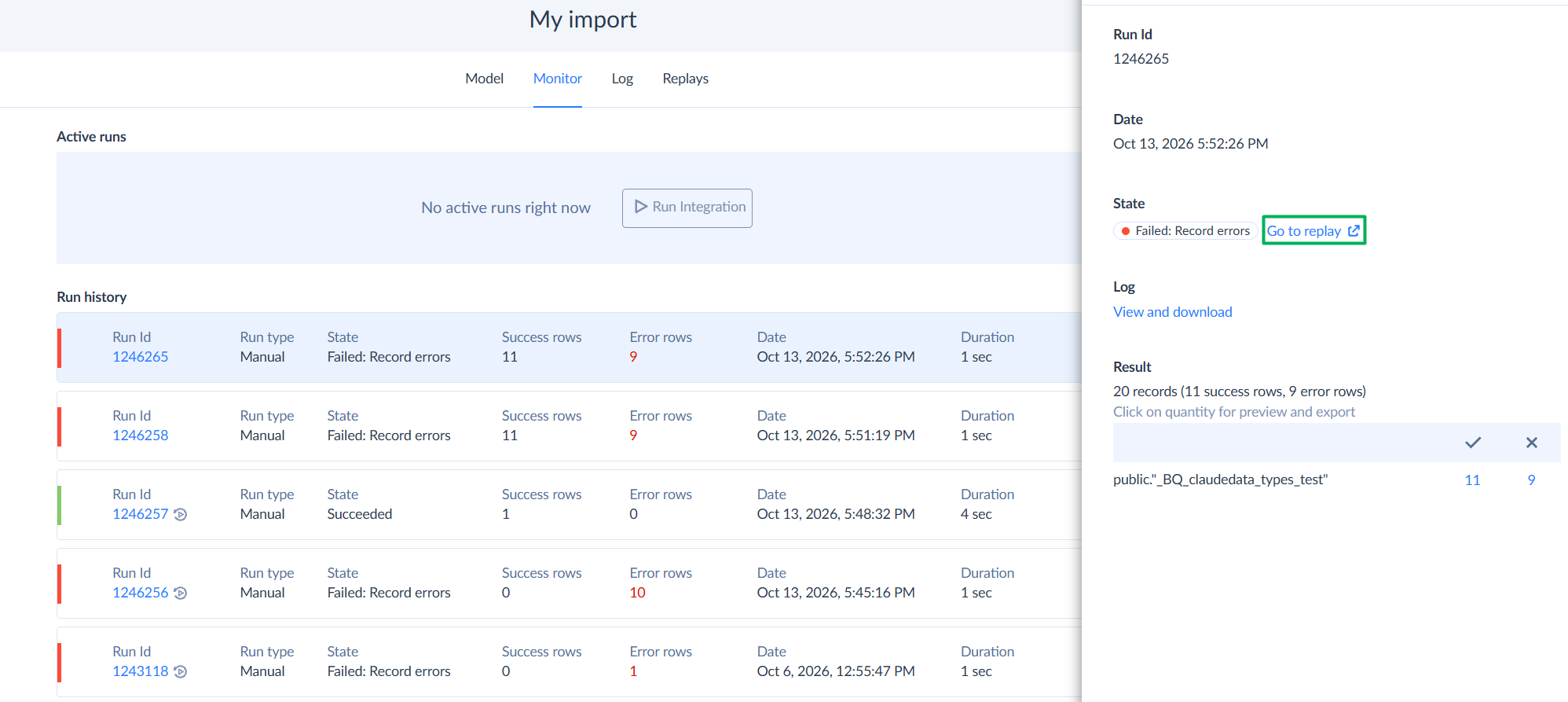Click error rows count 10 for run 1246256
The height and width of the screenshot is (702, 1568).
click(638, 593)
